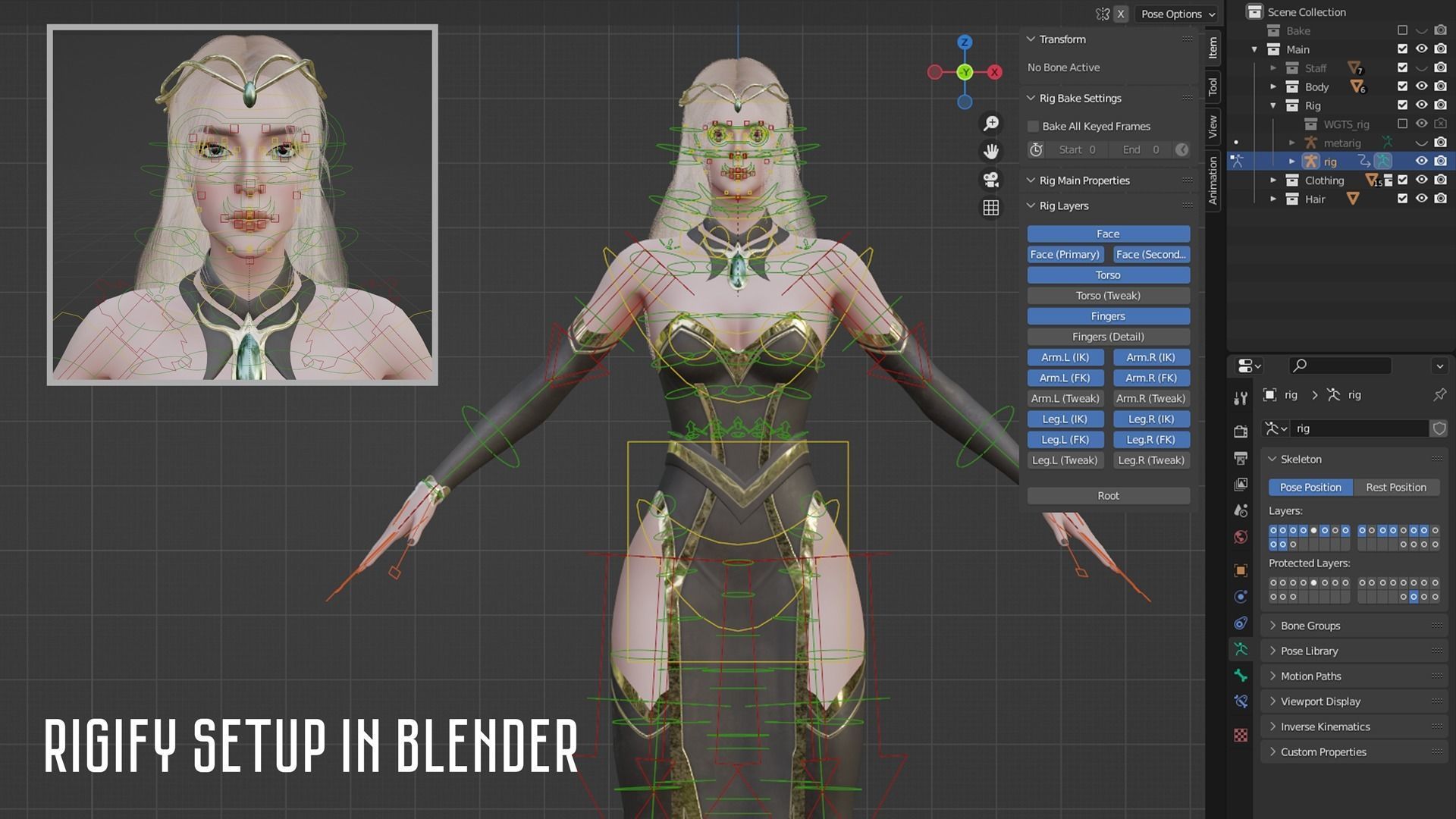This screenshot has height=819, width=1456.
Task: Open the Output properties tab icon
Action: click(x=1241, y=458)
